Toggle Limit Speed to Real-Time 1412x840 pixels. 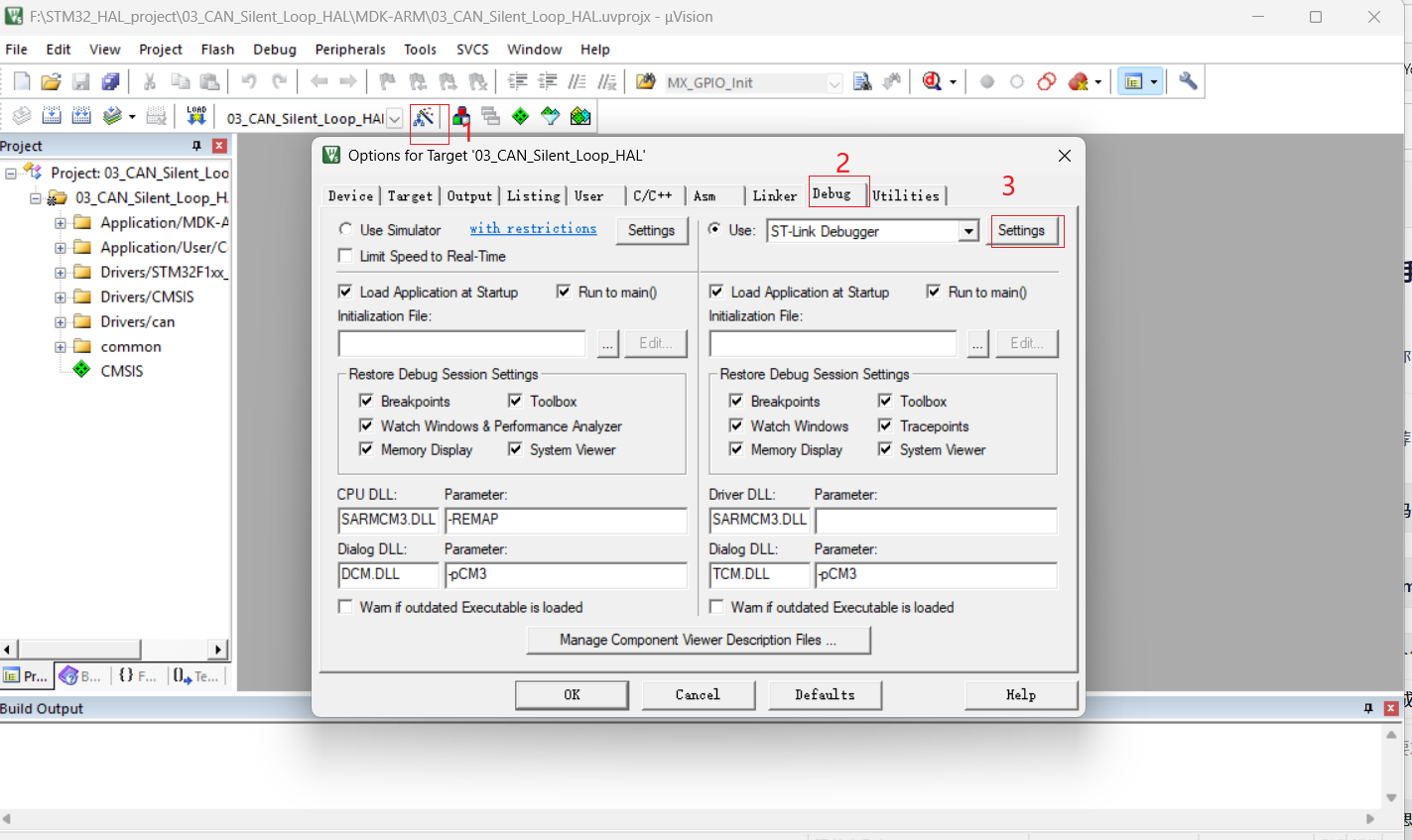click(345, 256)
